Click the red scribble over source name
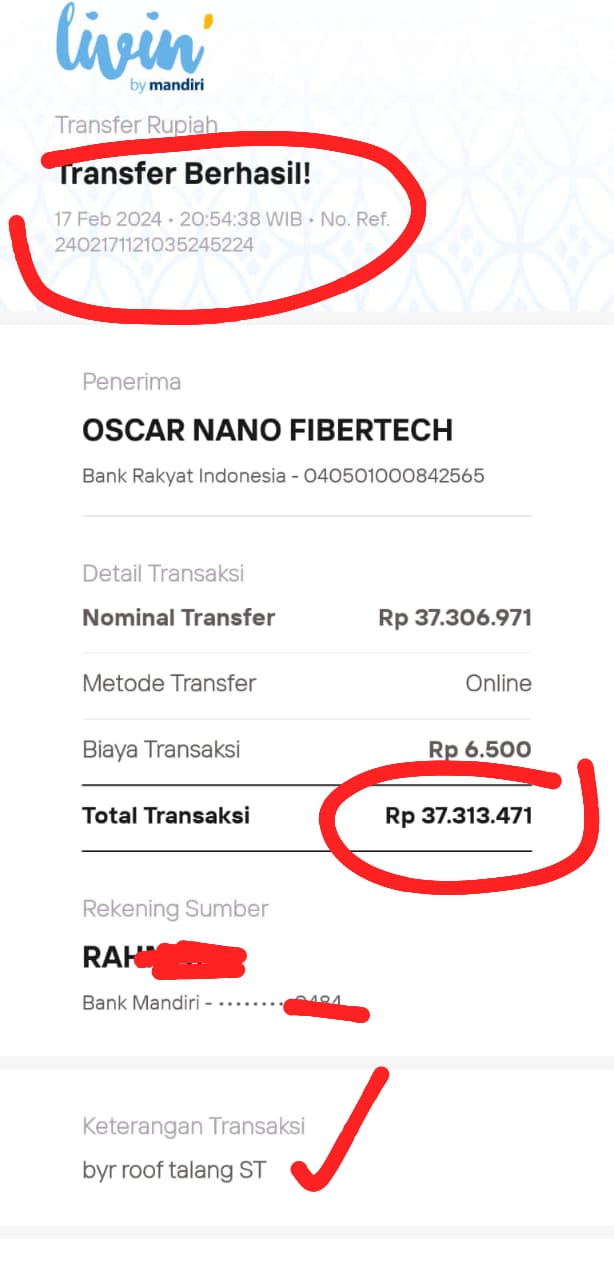Viewport: 614px width, 1280px height. (x=192, y=960)
